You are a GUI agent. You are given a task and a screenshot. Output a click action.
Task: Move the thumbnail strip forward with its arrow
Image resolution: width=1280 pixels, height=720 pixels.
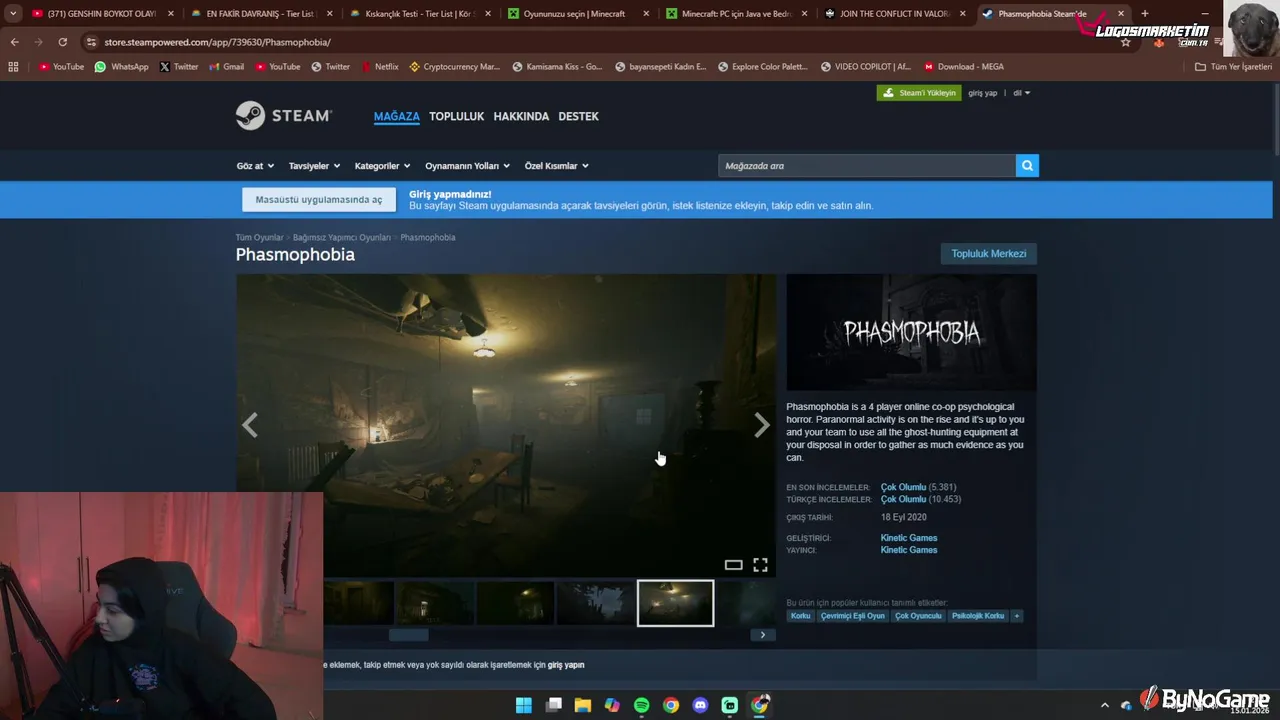click(x=762, y=635)
